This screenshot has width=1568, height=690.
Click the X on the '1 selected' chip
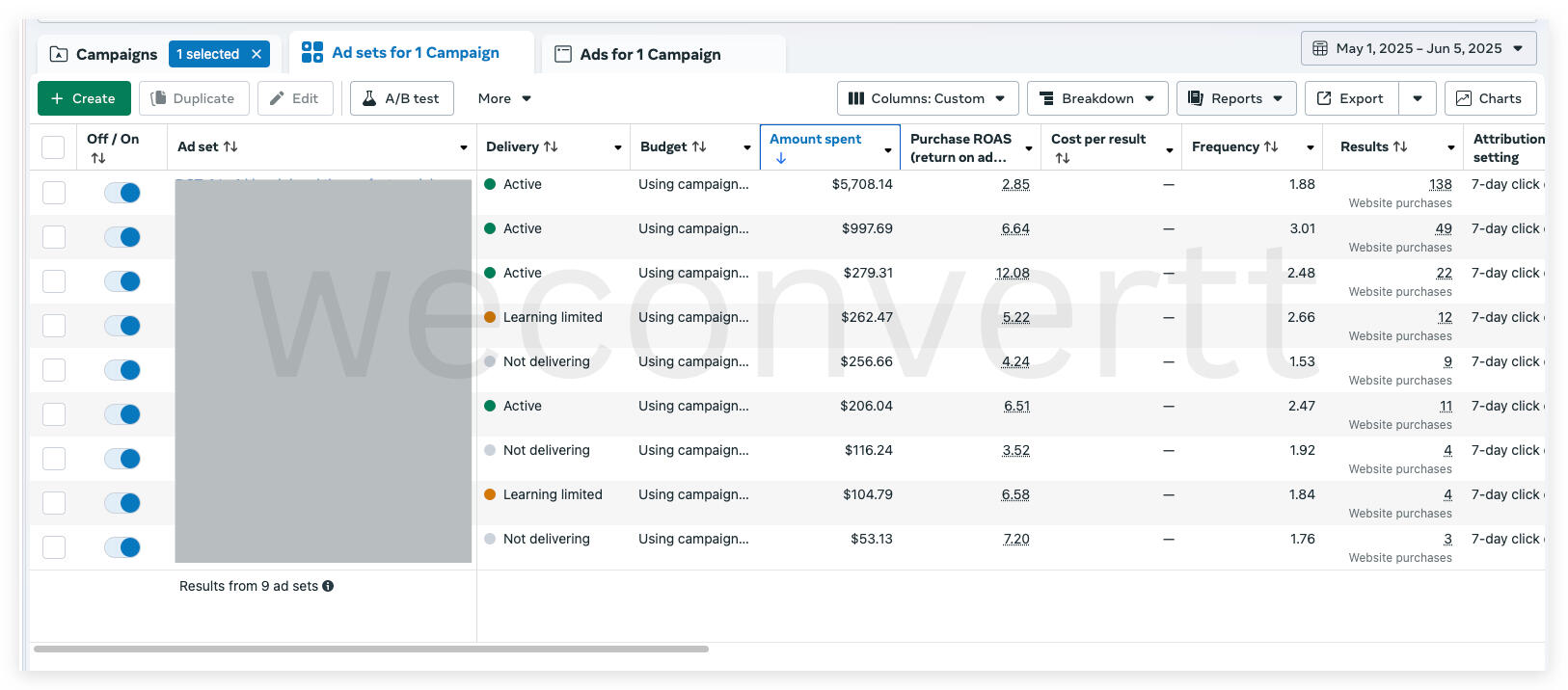click(x=257, y=54)
